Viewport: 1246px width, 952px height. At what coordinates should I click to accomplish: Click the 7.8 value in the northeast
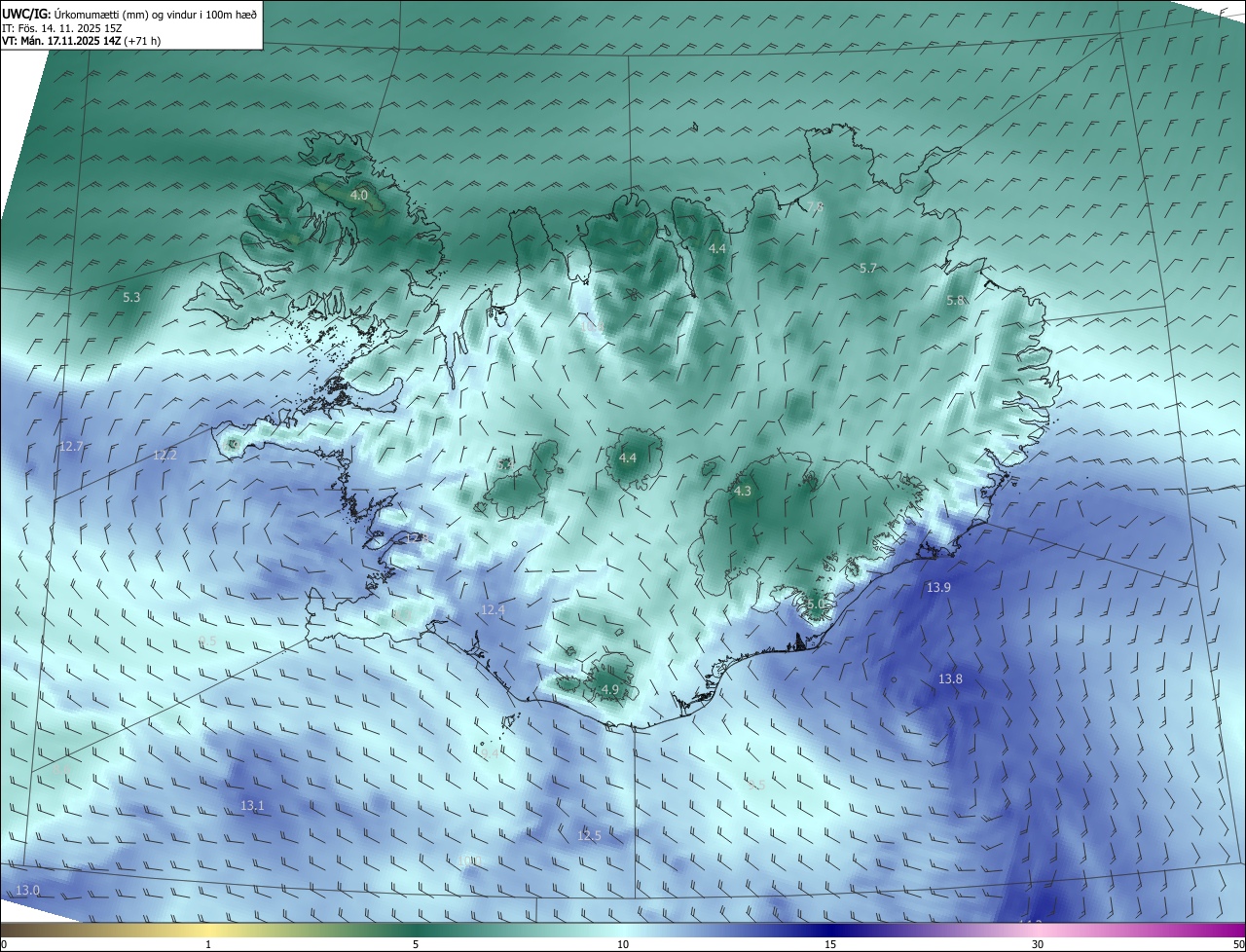tap(816, 206)
